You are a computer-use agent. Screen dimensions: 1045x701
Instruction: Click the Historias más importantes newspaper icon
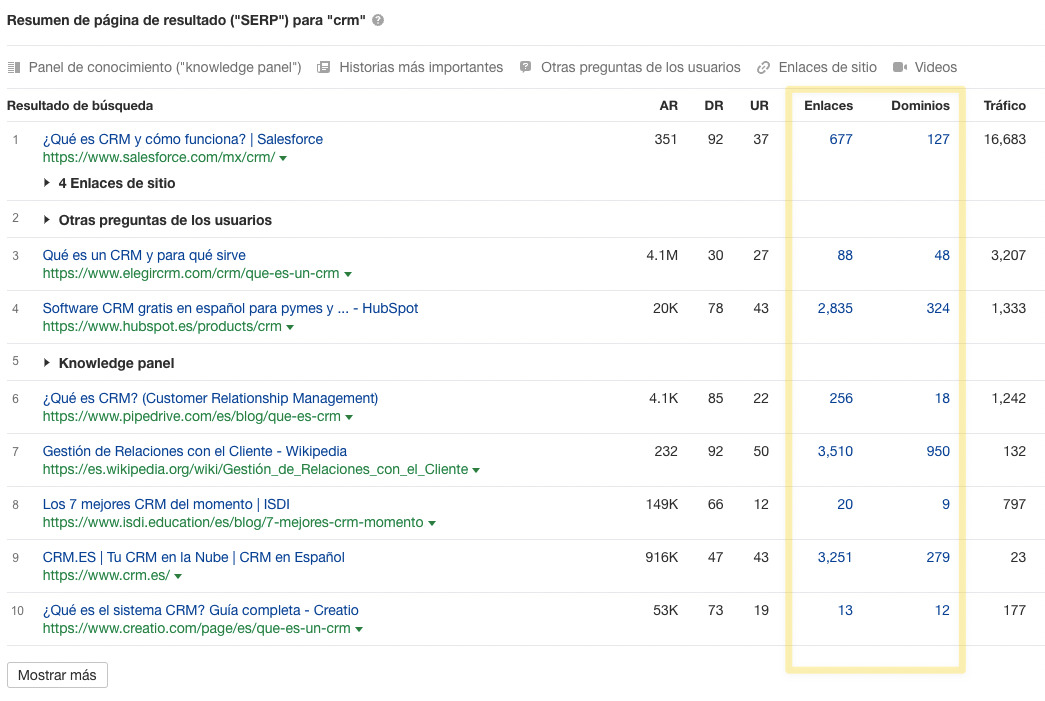pos(324,68)
